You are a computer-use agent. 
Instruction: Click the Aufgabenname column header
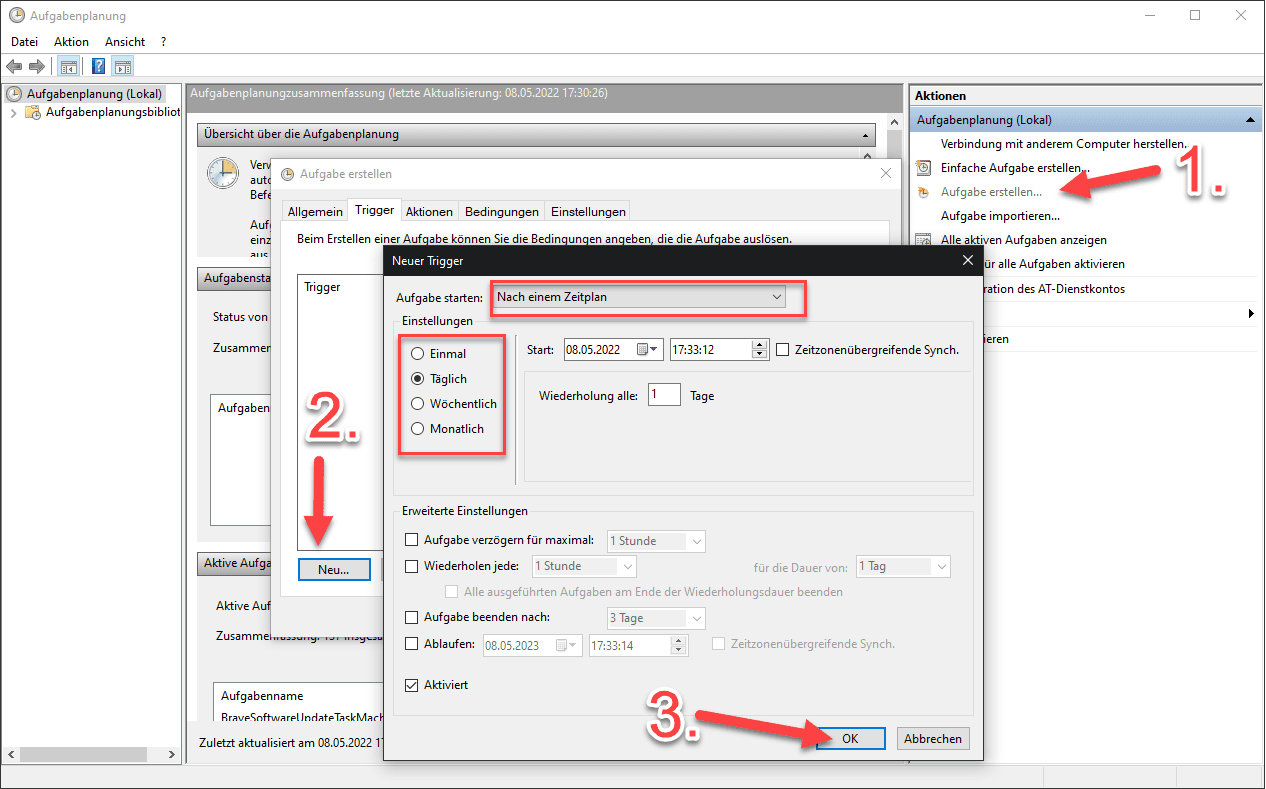[x=262, y=696]
